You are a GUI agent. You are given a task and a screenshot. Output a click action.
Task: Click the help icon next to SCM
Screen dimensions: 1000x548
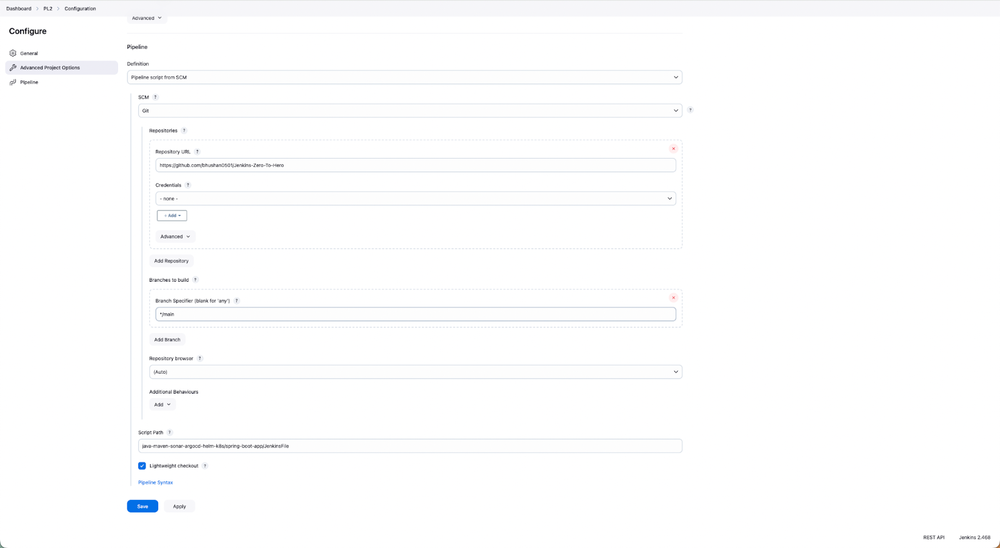(x=155, y=97)
